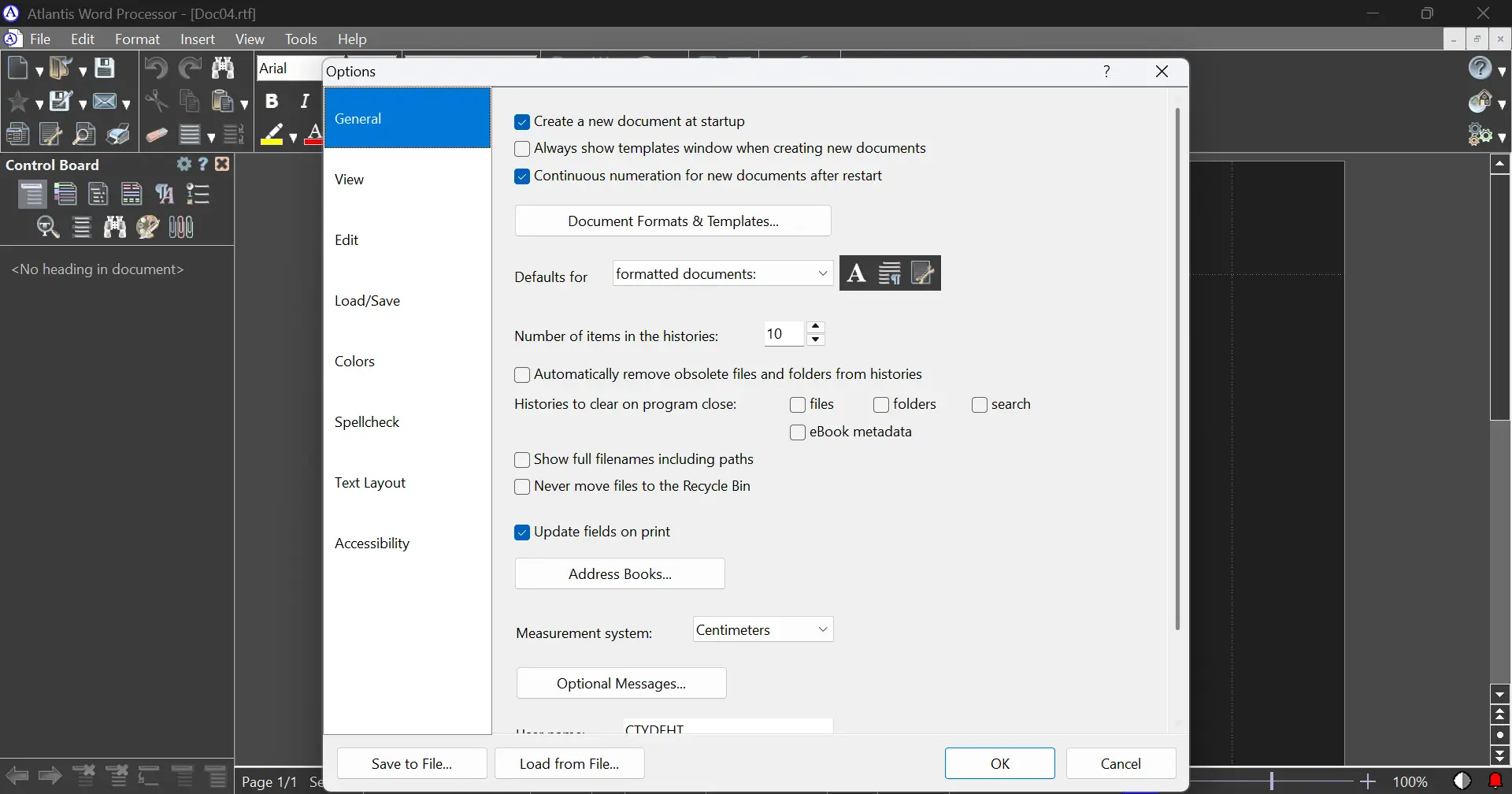Click the Open document folder icon
The width and height of the screenshot is (1512, 794).
tap(61, 69)
